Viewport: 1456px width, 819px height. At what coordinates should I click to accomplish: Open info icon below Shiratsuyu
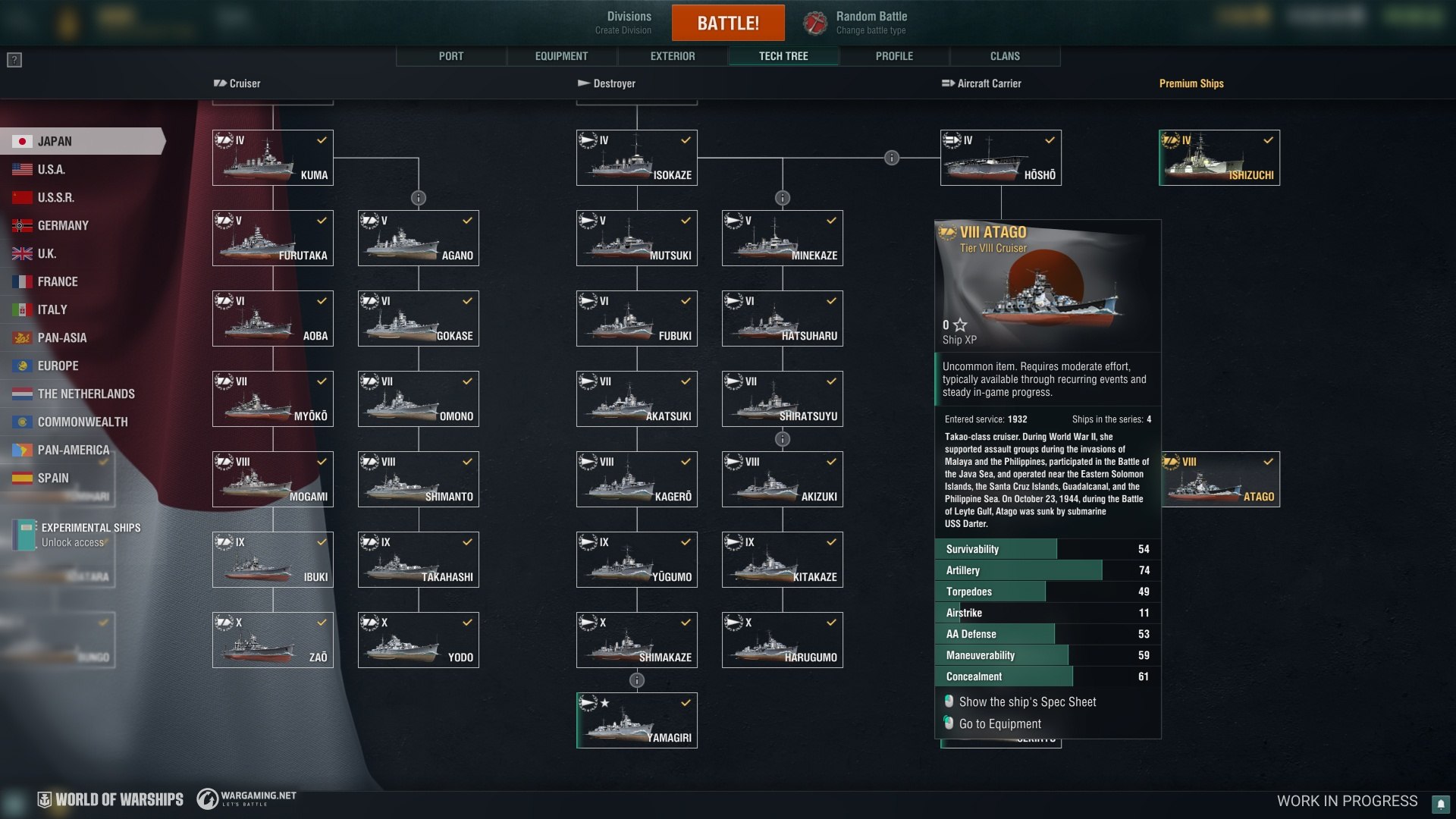point(783,439)
